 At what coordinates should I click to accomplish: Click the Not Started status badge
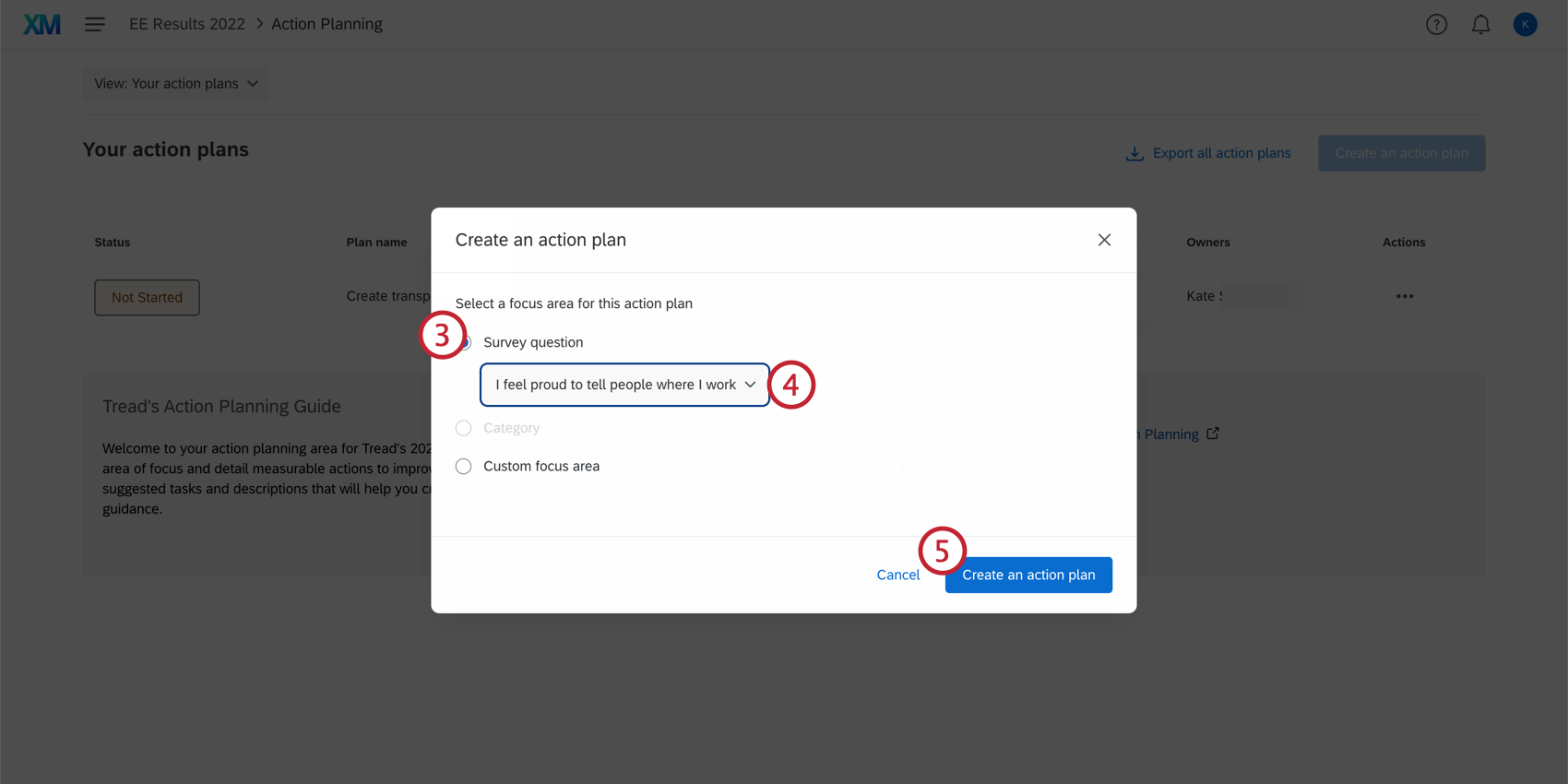[x=146, y=297]
